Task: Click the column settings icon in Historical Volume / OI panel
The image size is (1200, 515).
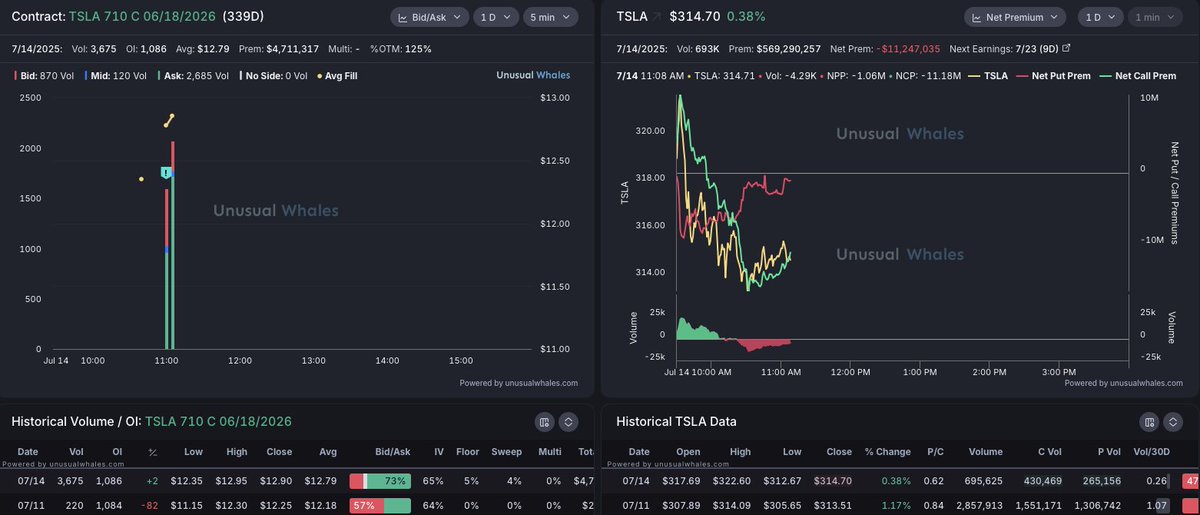Action: (544, 422)
